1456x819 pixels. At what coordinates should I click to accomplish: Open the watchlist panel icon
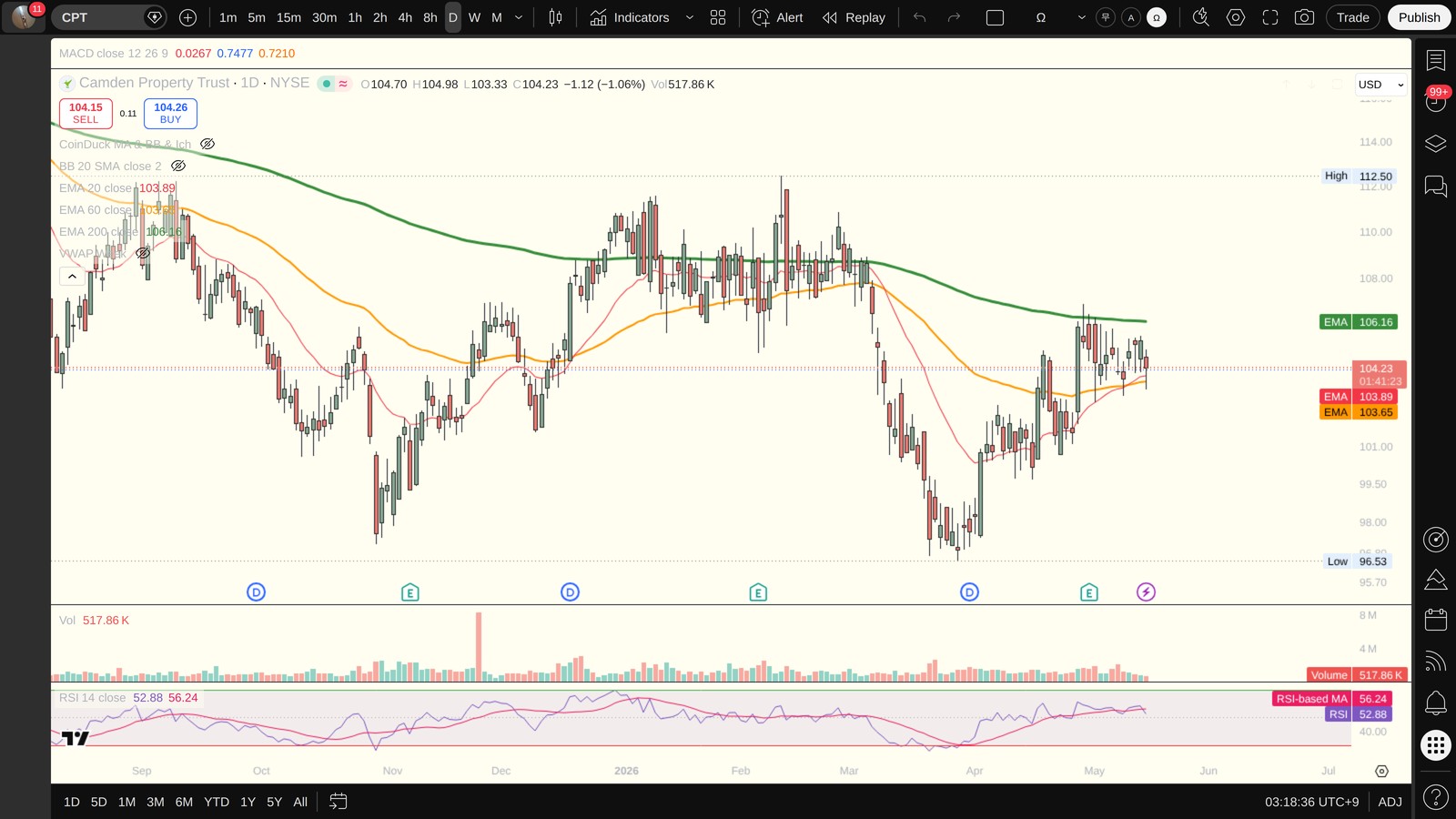pyautogui.click(x=1436, y=61)
